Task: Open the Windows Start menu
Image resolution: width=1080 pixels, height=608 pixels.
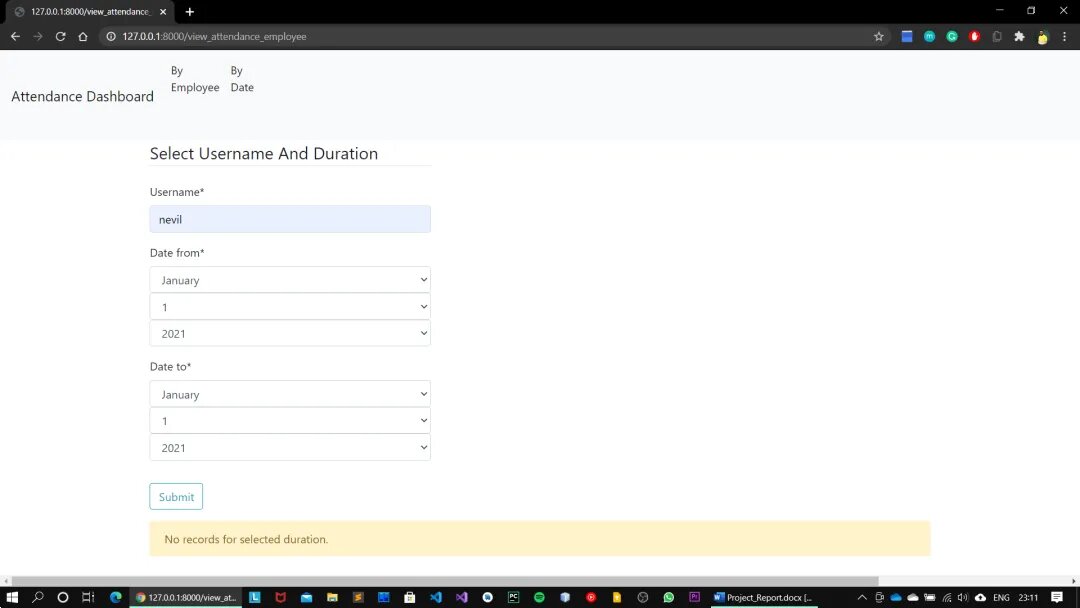Action: [x=12, y=597]
